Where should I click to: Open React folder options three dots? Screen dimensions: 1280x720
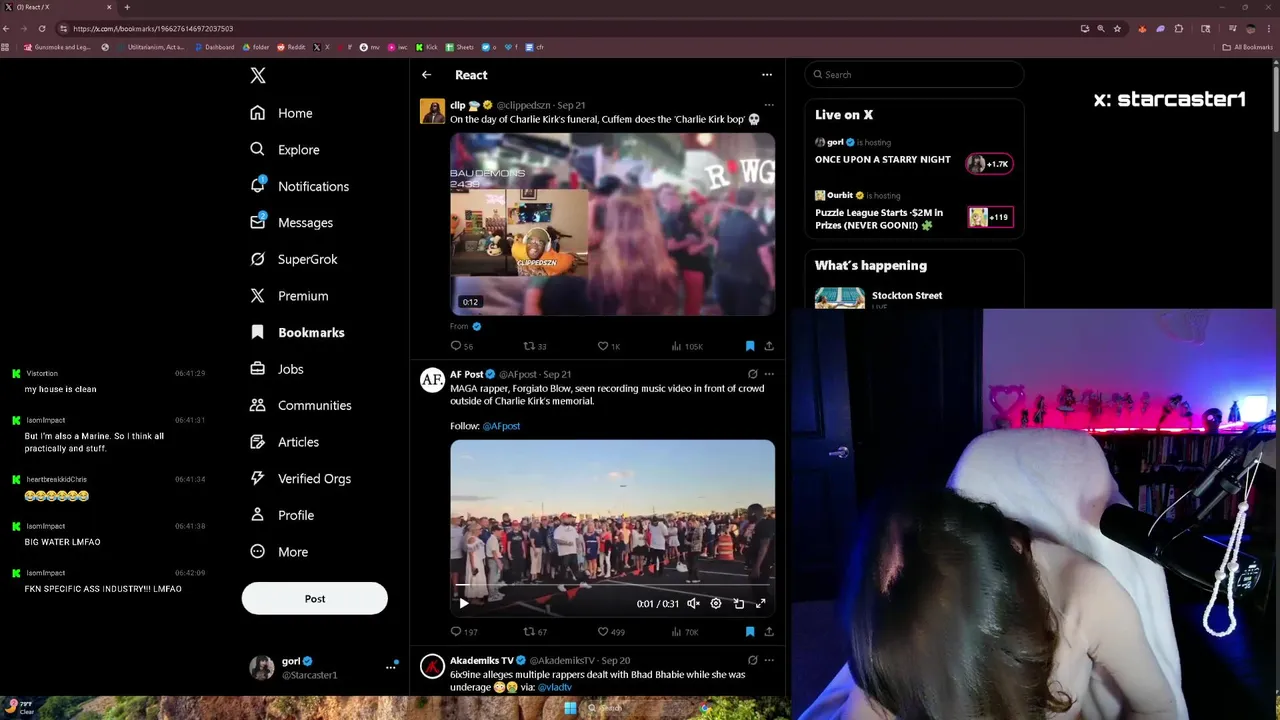point(767,75)
